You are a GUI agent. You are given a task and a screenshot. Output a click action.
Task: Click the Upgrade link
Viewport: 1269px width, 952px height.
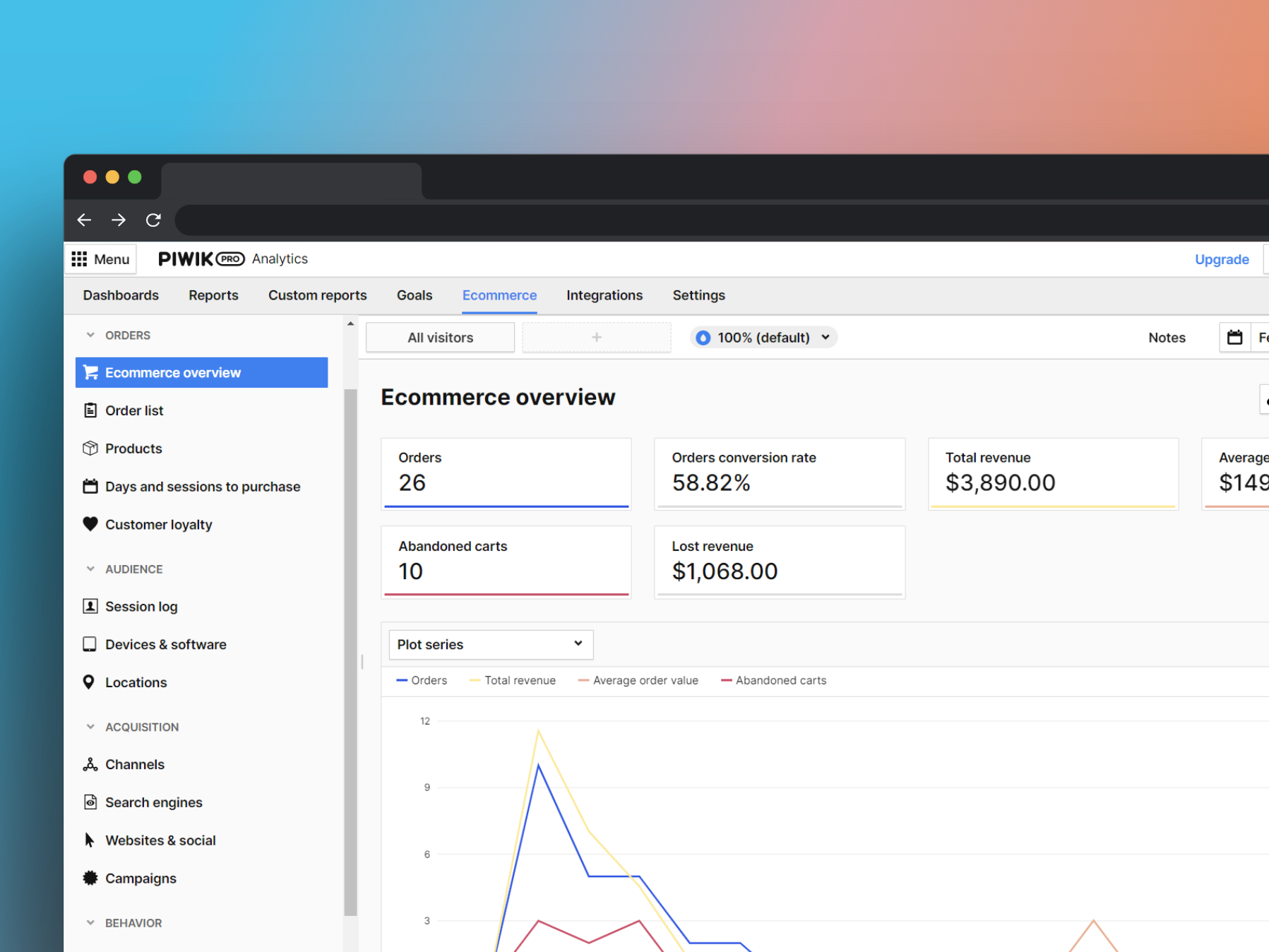pos(1222,258)
